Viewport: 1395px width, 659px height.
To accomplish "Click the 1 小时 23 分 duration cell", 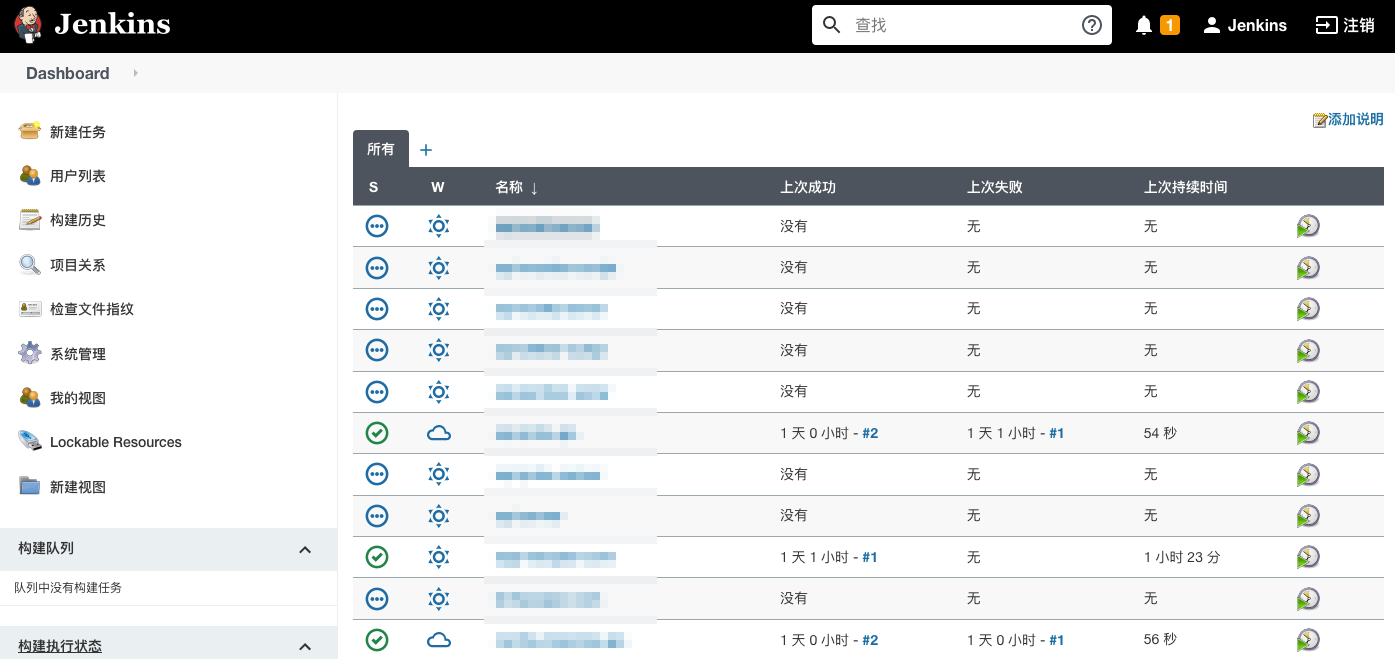I will [x=1182, y=557].
